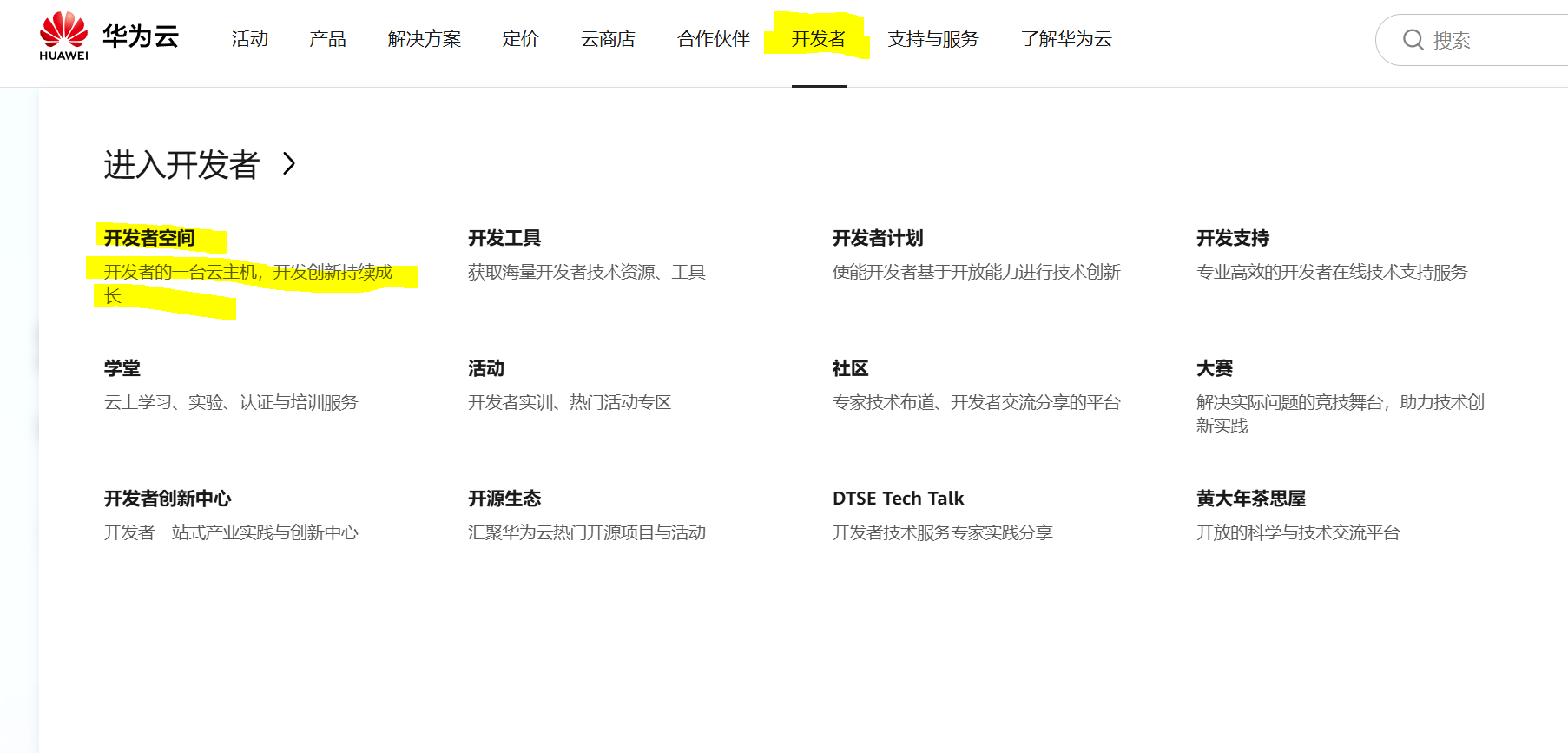
Task: Click the search magnifier icon
Action: point(1413,40)
